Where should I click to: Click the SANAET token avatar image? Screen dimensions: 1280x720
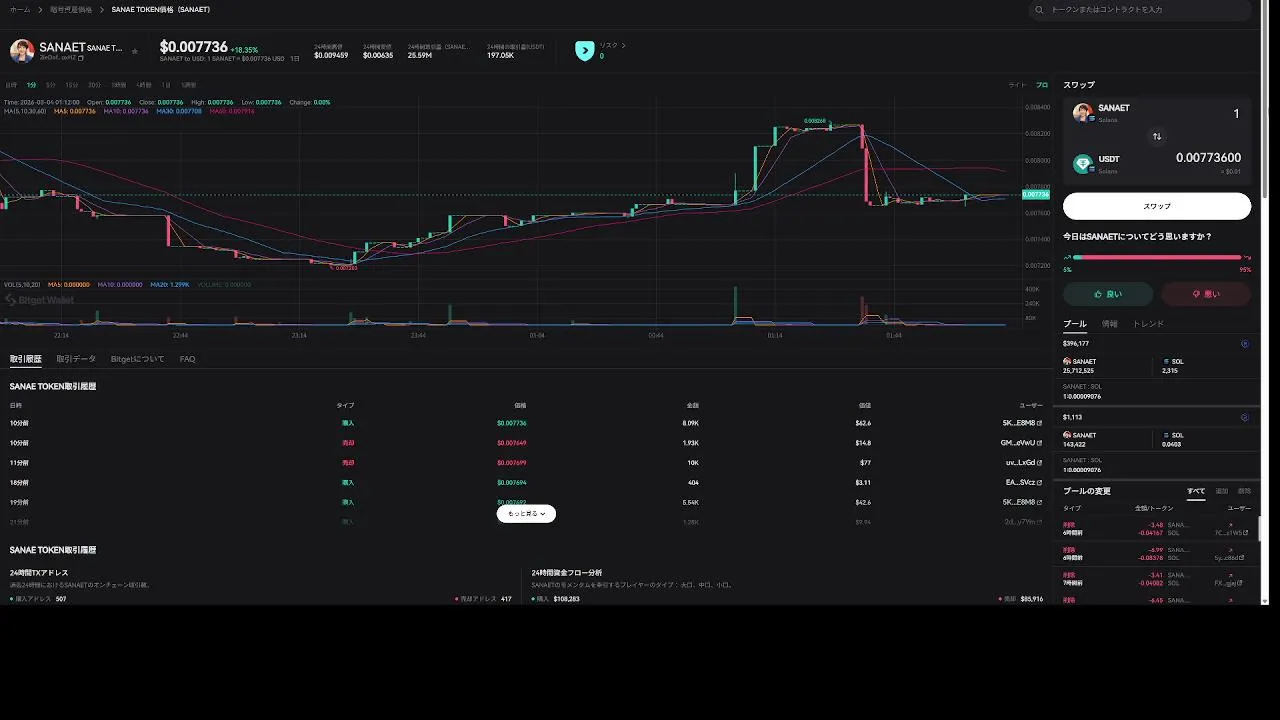pos(22,50)
